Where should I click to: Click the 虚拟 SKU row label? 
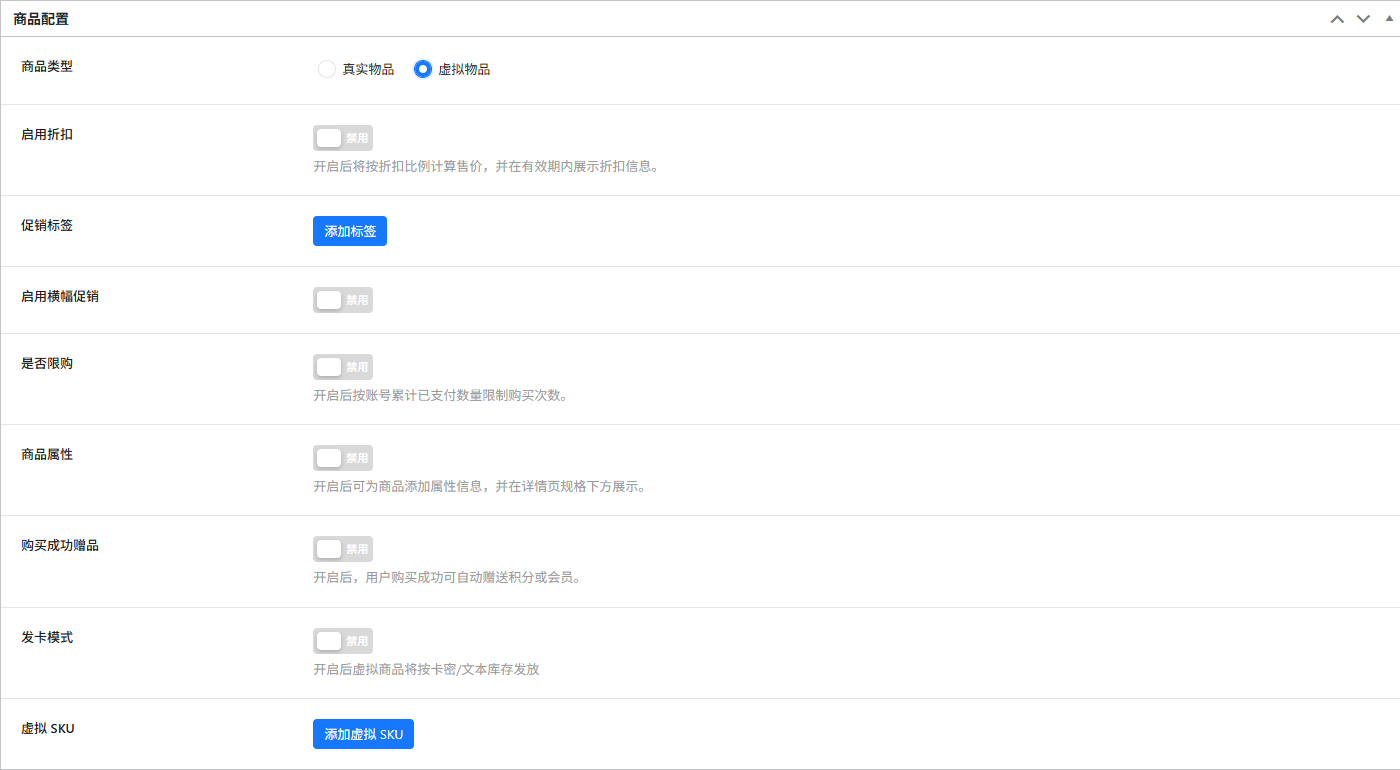pyautogui.click(x=48, y=728)
